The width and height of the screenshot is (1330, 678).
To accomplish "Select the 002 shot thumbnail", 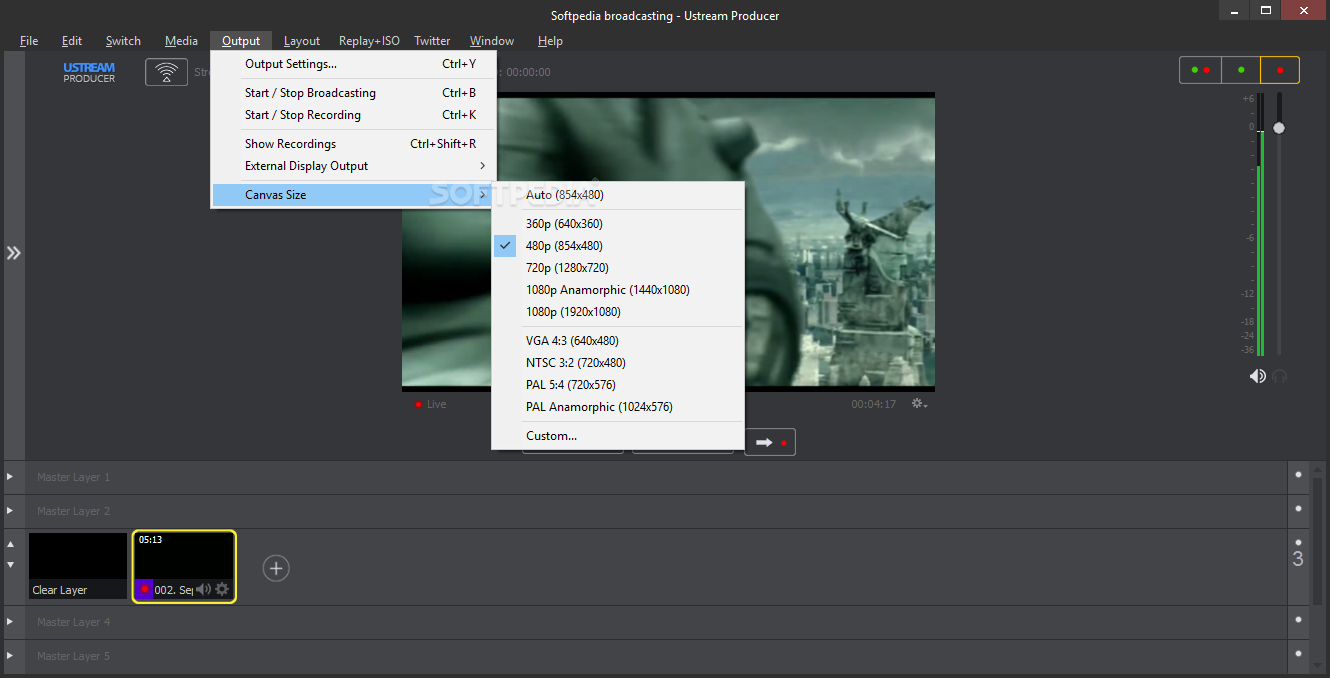I will click(184, 566).
